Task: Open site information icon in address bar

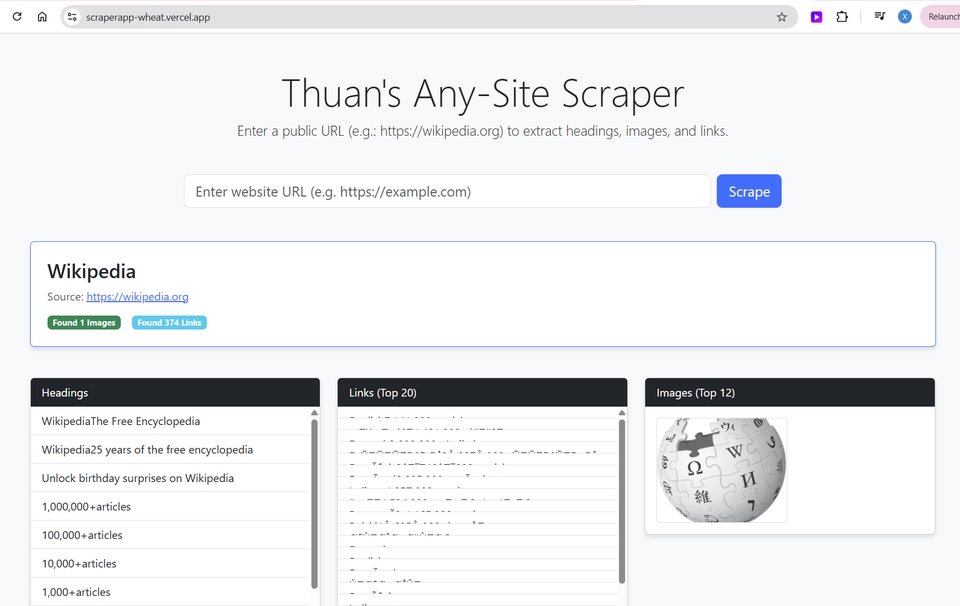Action: click(x=72, y=17)
